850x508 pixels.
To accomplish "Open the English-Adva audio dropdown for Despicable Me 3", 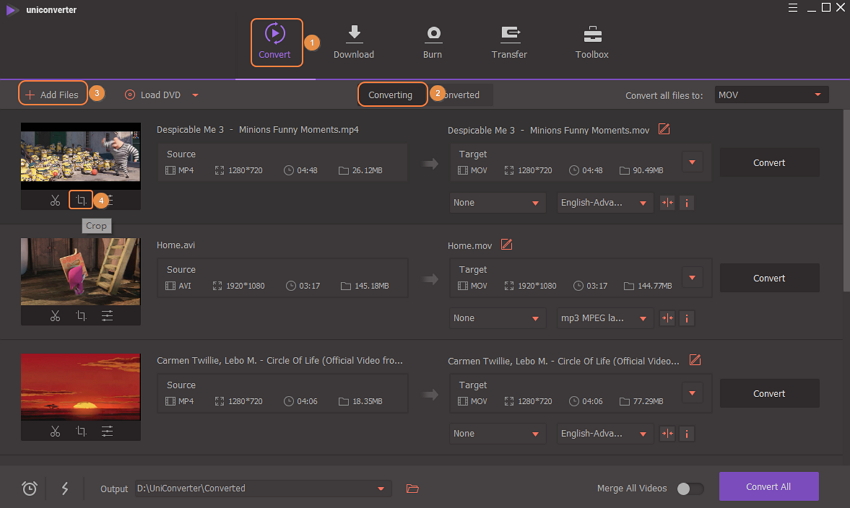I will [604, 203].
